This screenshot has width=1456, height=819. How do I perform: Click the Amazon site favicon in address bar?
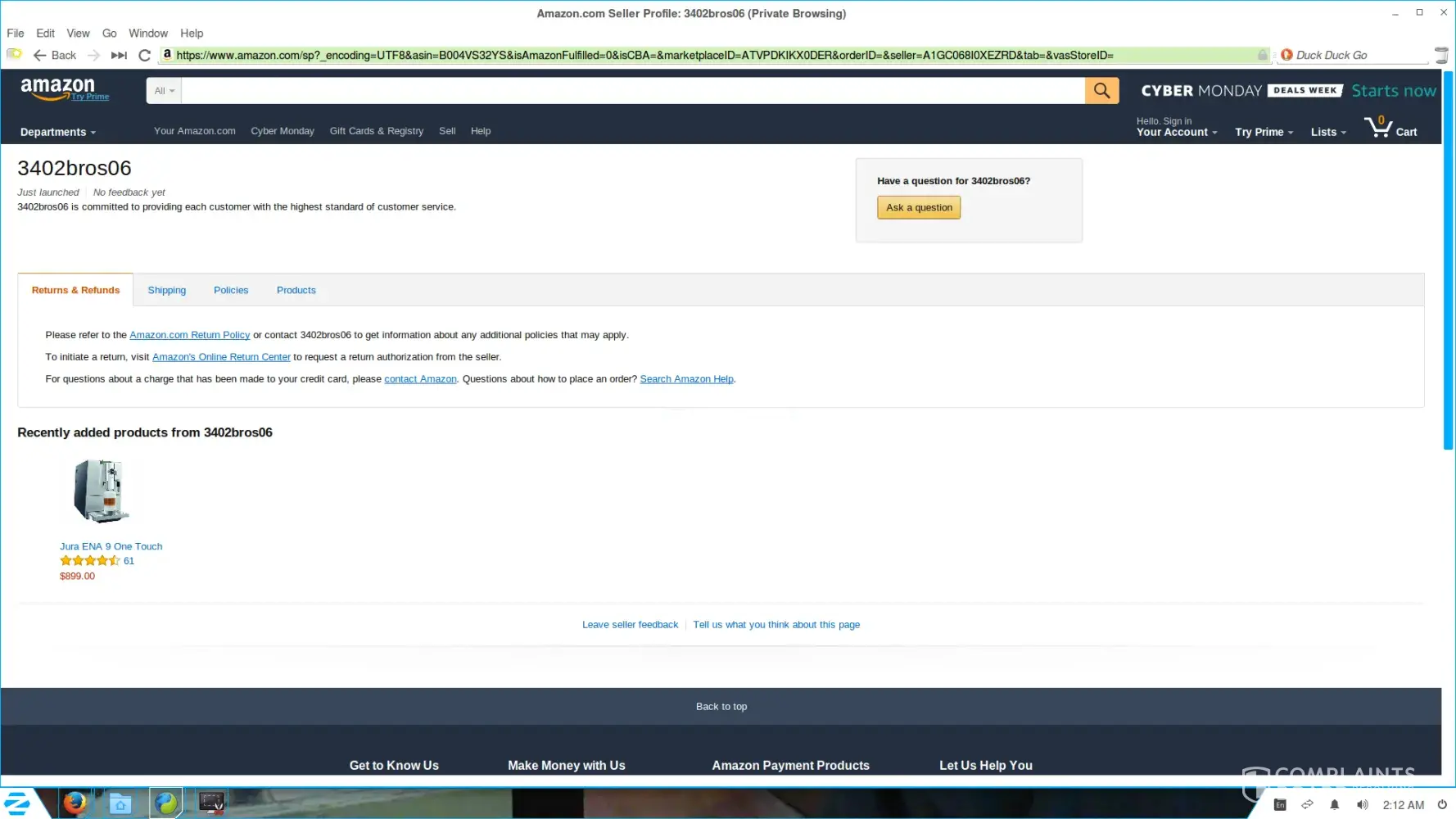(167, 55)
